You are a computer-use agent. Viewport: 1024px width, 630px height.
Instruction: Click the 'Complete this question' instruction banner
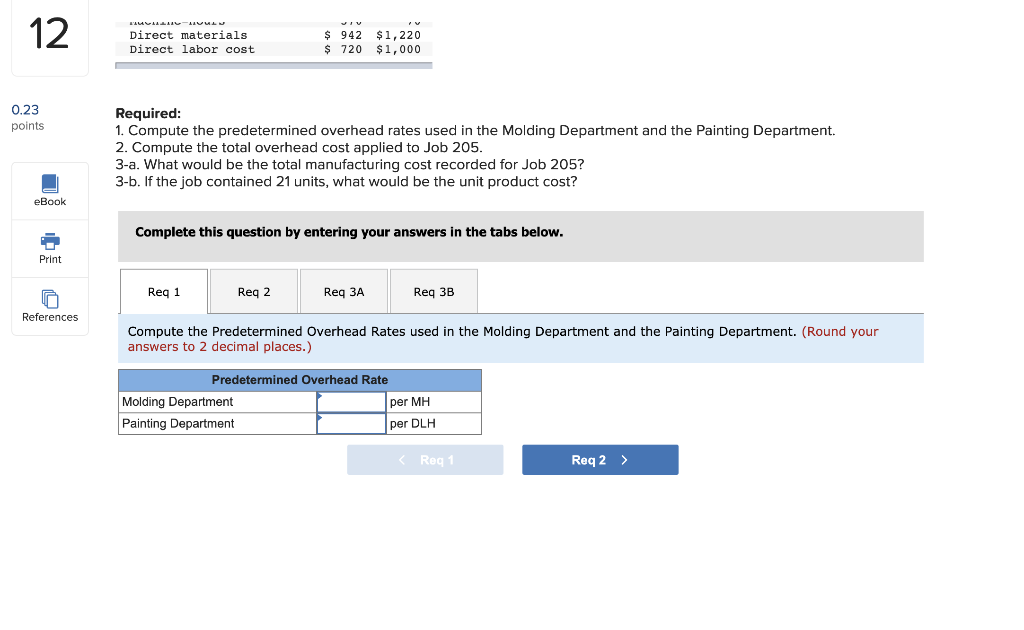tap(520, 236)
